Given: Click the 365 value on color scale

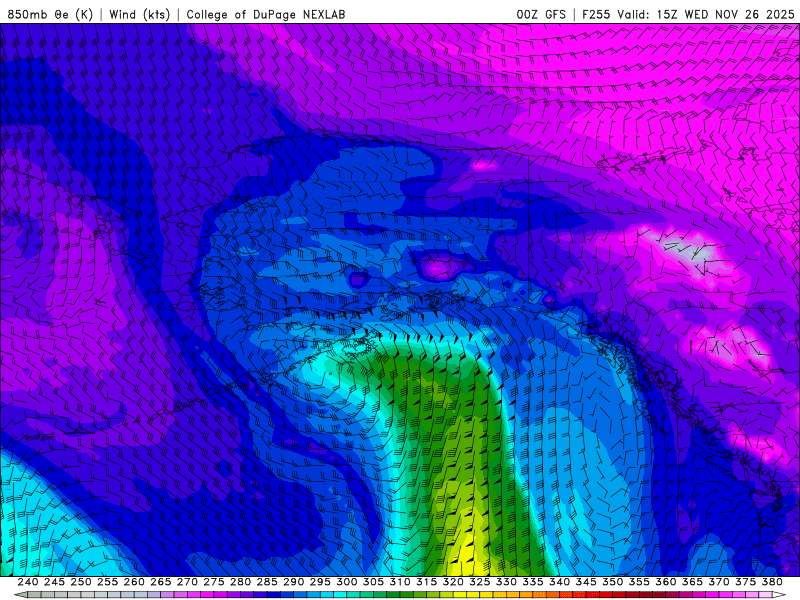Looking at the screenshot, I should click(692, 582).
